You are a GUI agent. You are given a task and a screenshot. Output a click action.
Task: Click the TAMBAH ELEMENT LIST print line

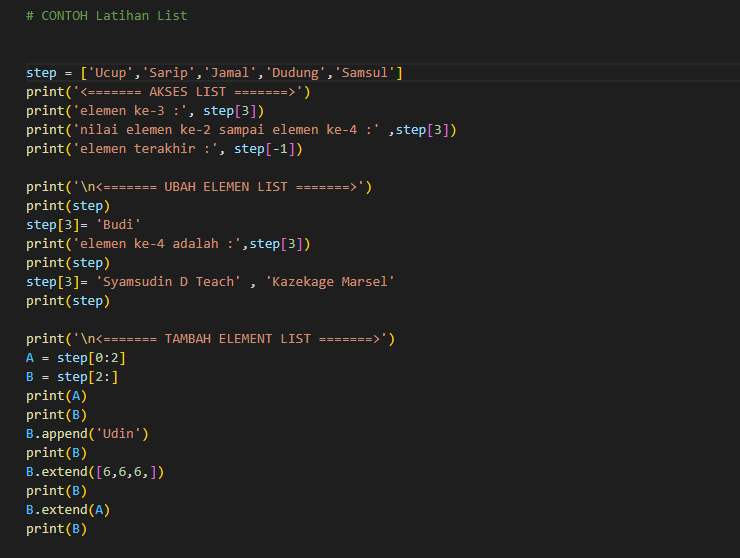coord(210,339)
